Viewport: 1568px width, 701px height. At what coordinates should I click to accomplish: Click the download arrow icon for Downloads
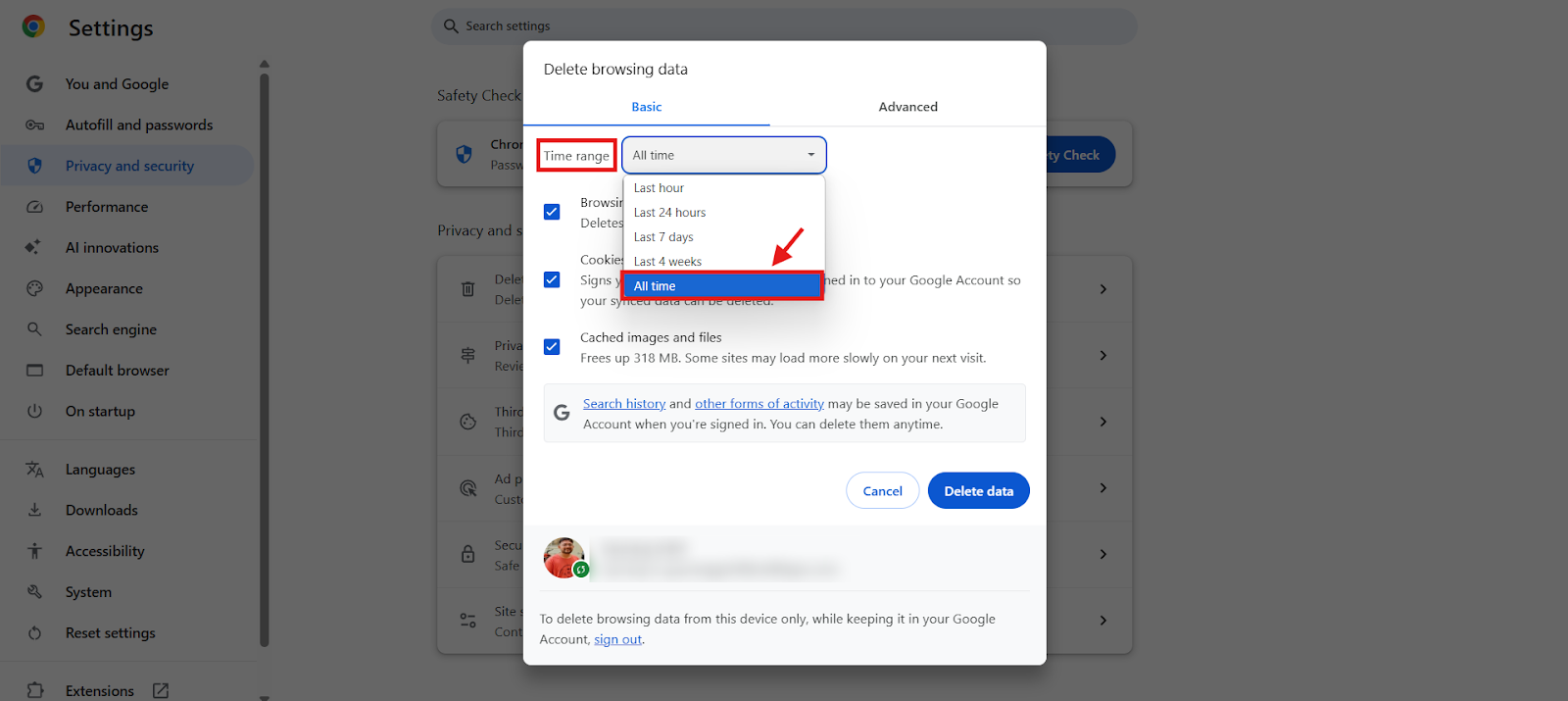[34, 510]
